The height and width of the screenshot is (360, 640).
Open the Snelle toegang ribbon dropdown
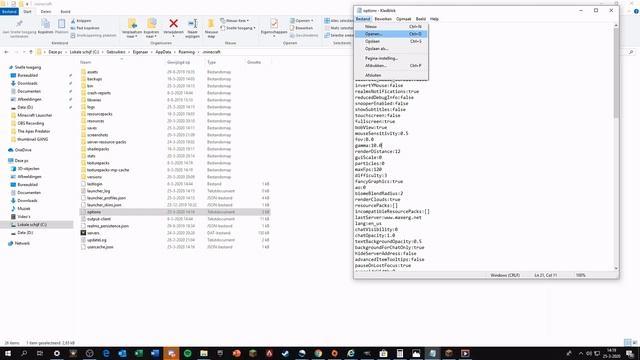click(238, 28)
